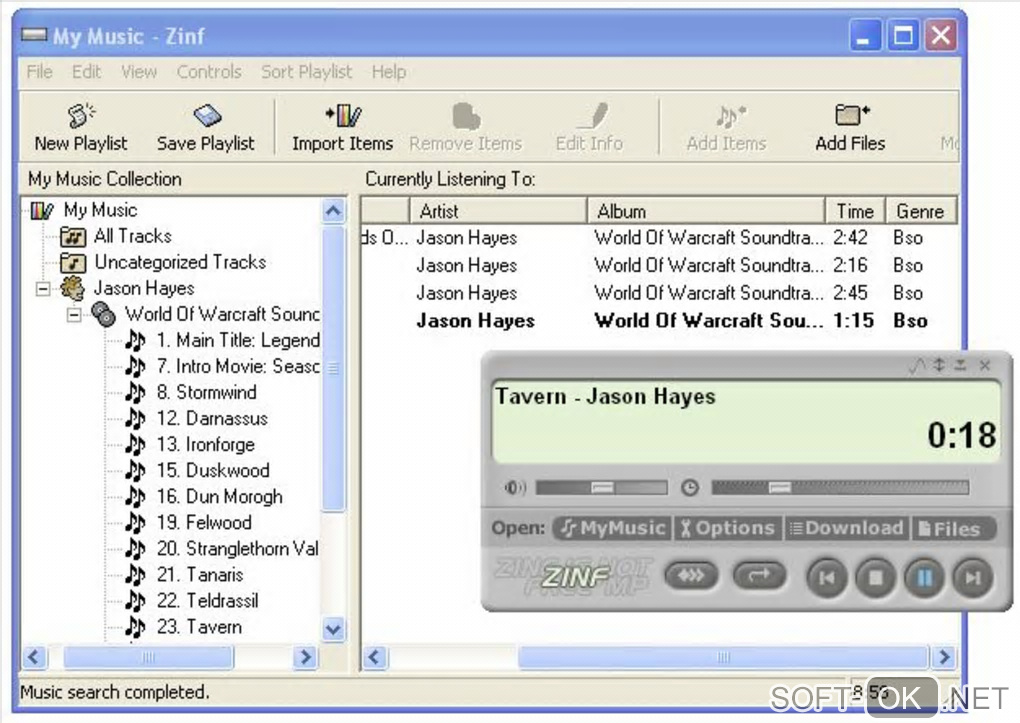Select the My Music root icon
Image resolution: width=1020 pixels, height=723 pixels.
(x=43, y=210)
